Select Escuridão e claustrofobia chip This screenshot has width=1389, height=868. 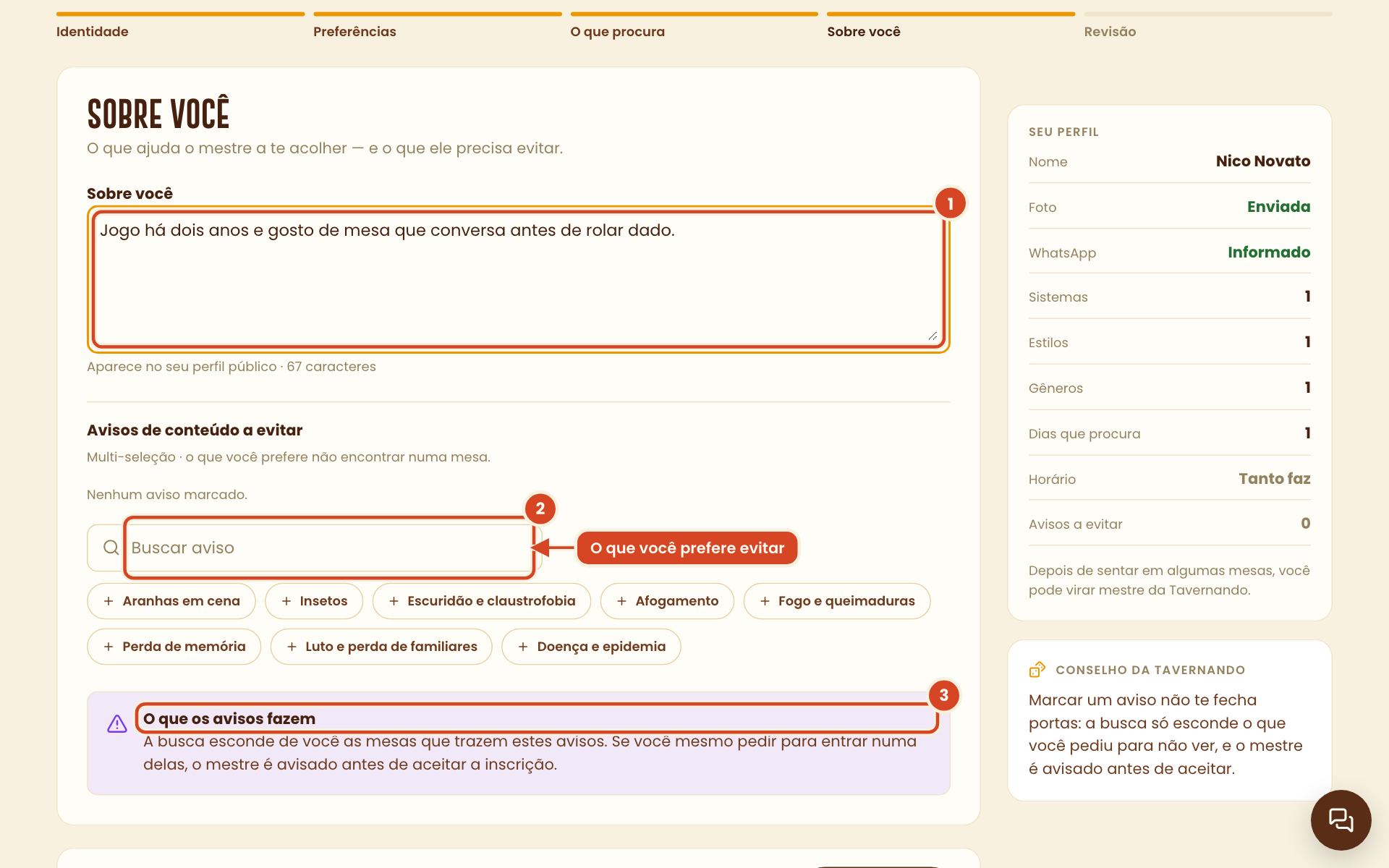click(482, 601)
